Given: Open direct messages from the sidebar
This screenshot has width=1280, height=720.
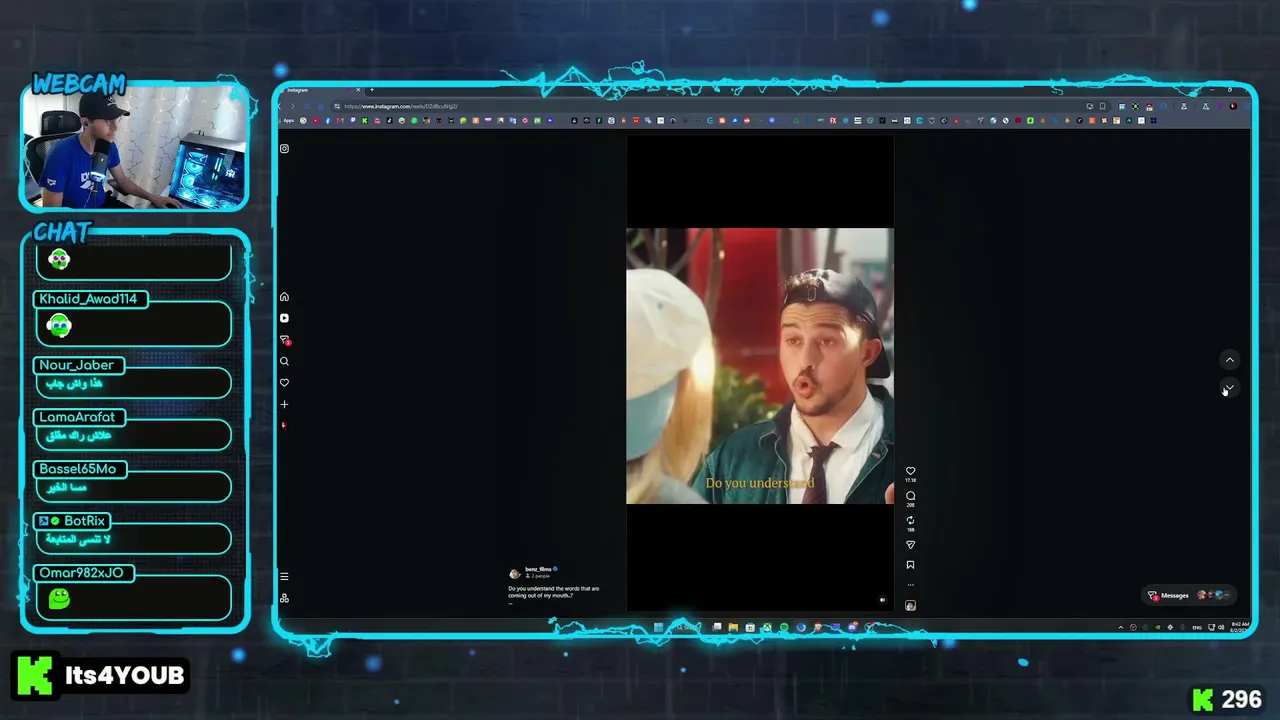Looking at the screenshot, I should (284, 340).
